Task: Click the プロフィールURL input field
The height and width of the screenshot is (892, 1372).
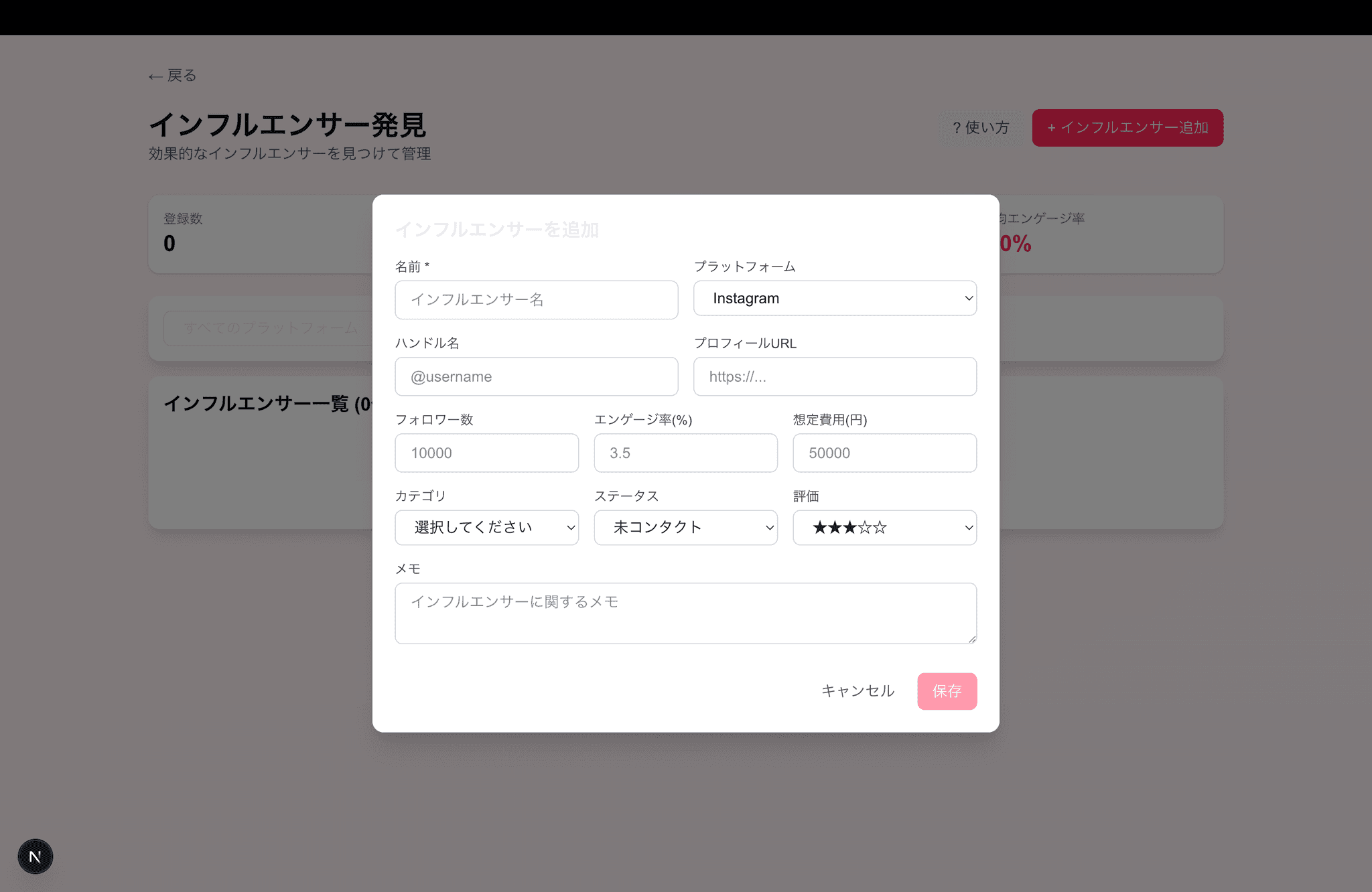Action: [x=835, y=376]
